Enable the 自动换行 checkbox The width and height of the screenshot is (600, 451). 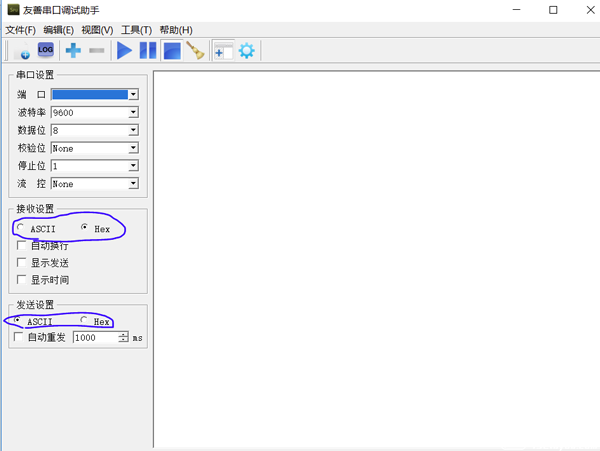coord(22,246)
